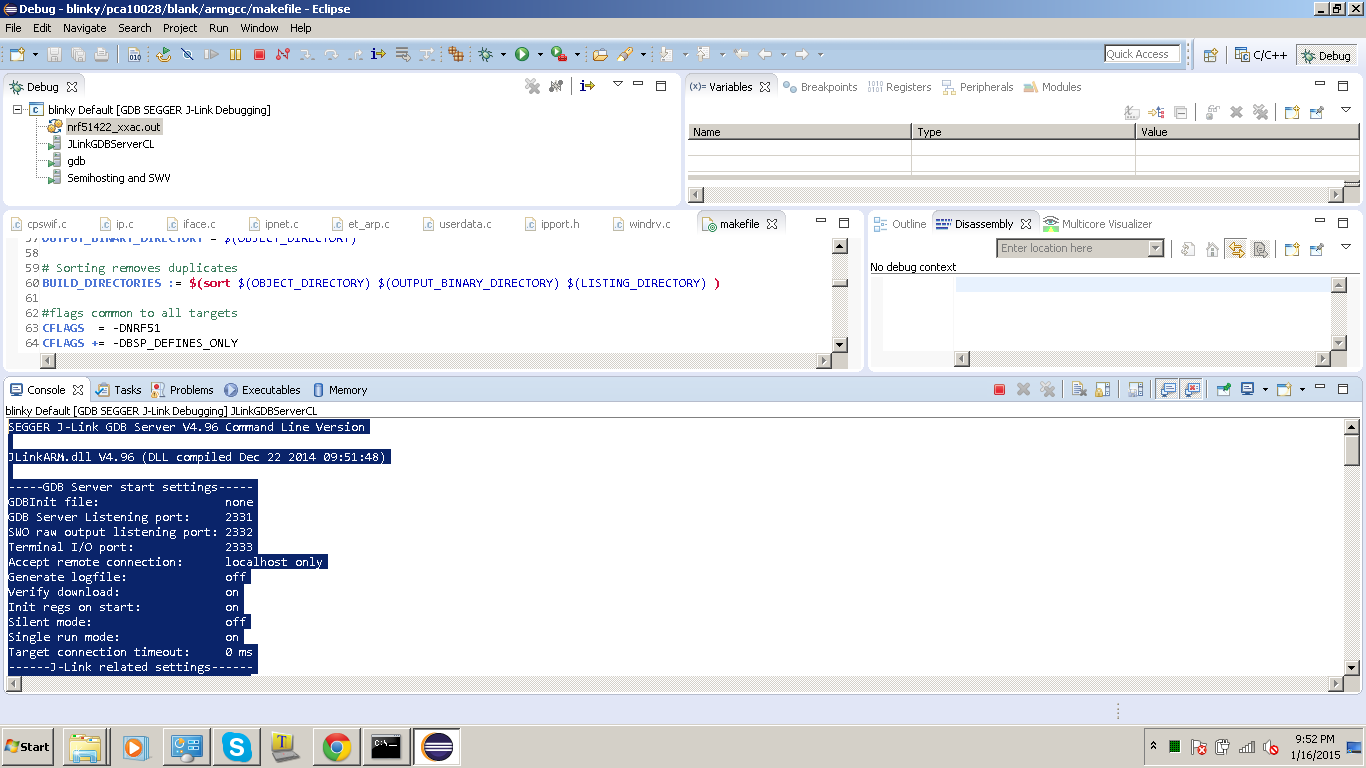This screenshot has height=768, width=1366.
Task: Terminate debugging with main toolbar red square
Action: point(259,54)
